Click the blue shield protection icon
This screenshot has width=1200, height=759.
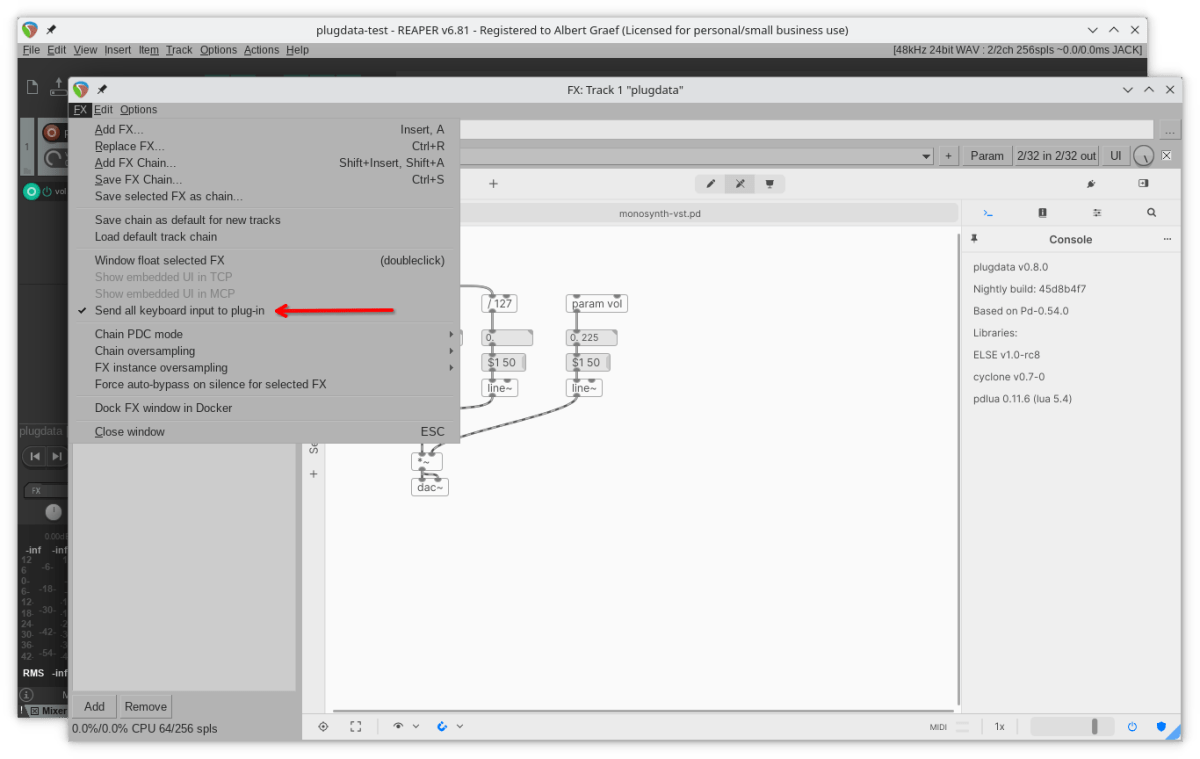point(1161,727)
